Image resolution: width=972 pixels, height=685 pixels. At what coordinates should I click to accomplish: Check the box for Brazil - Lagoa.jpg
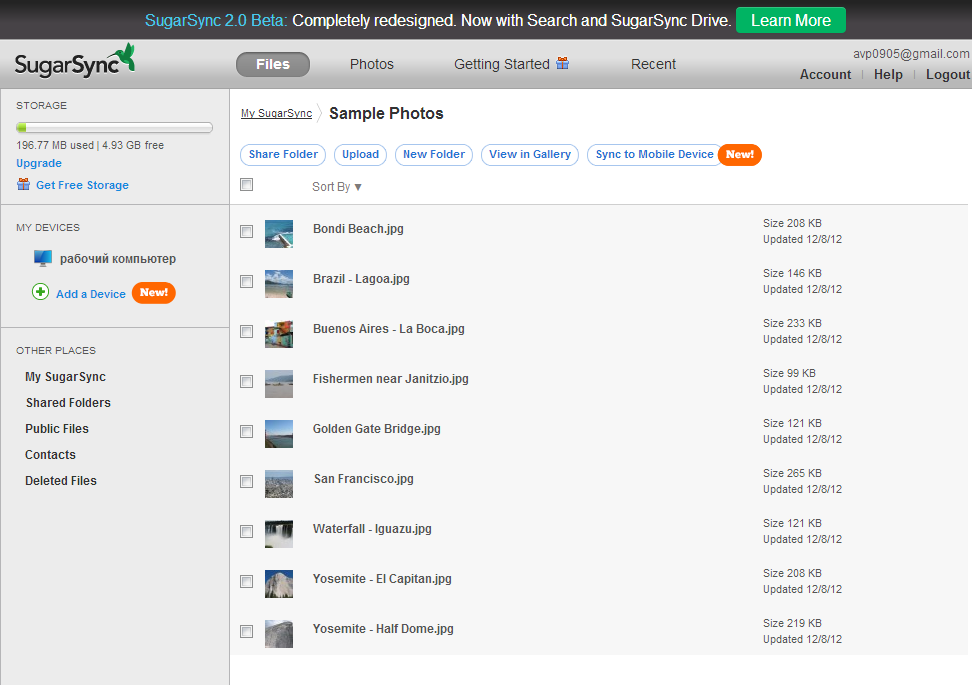coord(247,282)
